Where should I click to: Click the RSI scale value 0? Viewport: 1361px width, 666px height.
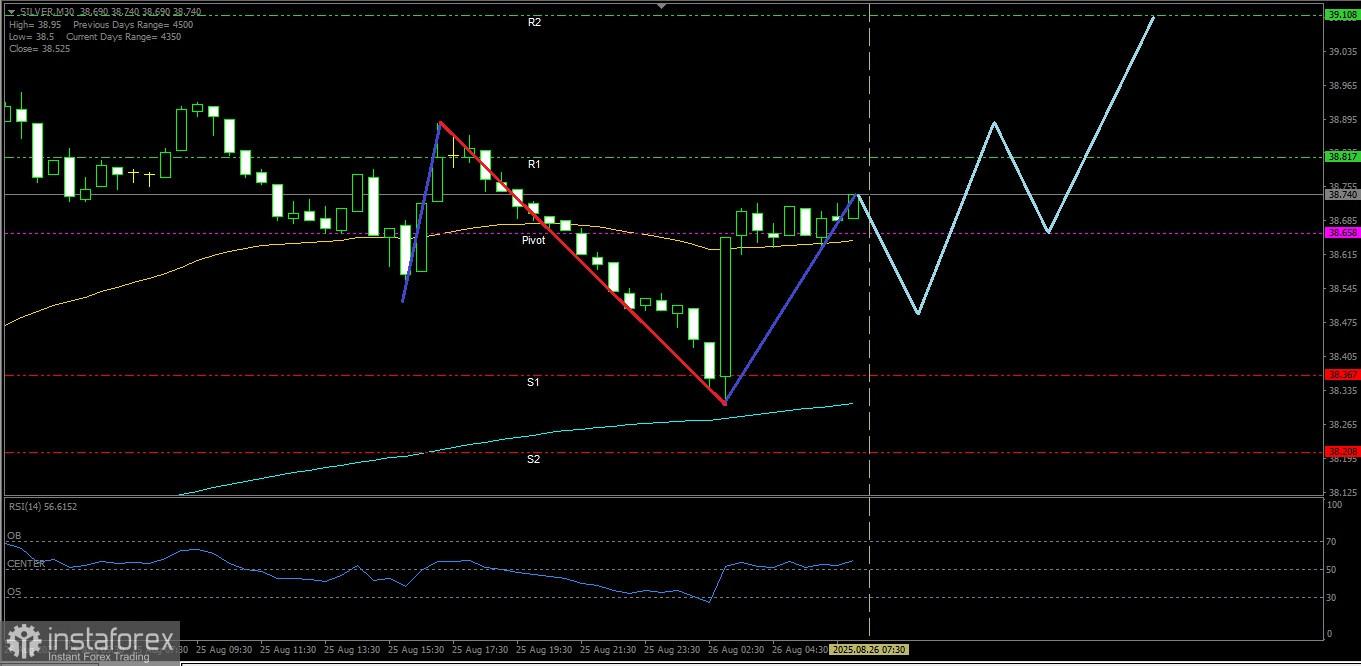(1329, 634)
